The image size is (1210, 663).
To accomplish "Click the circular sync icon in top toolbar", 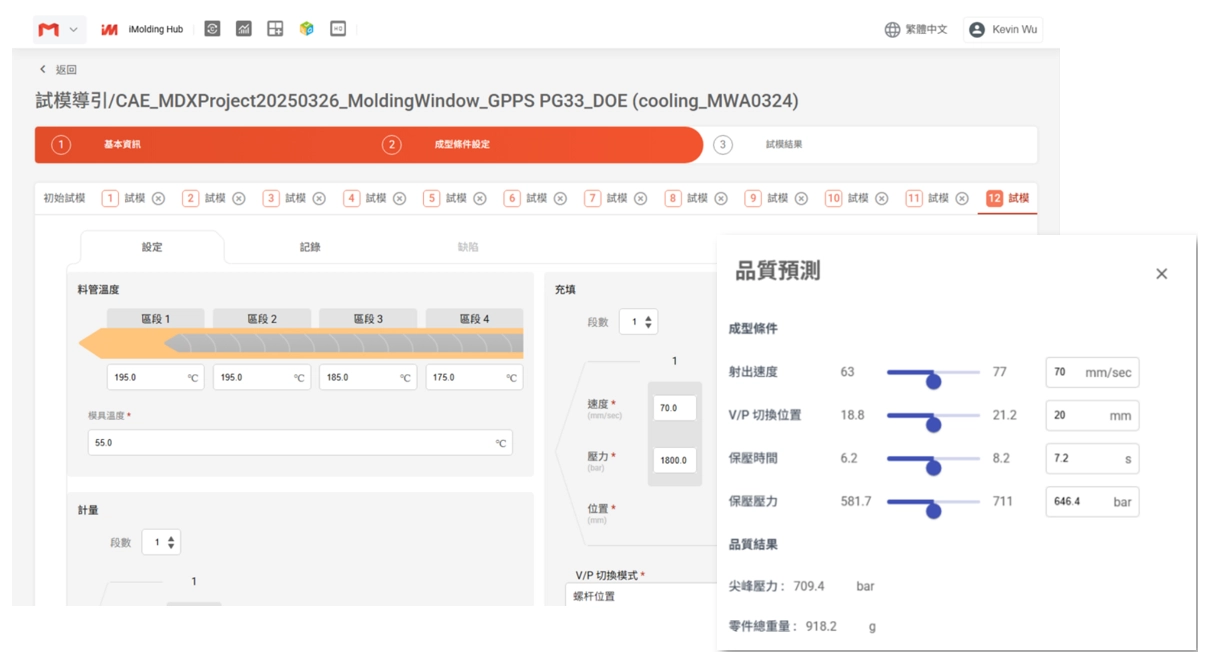I will 212,29.
